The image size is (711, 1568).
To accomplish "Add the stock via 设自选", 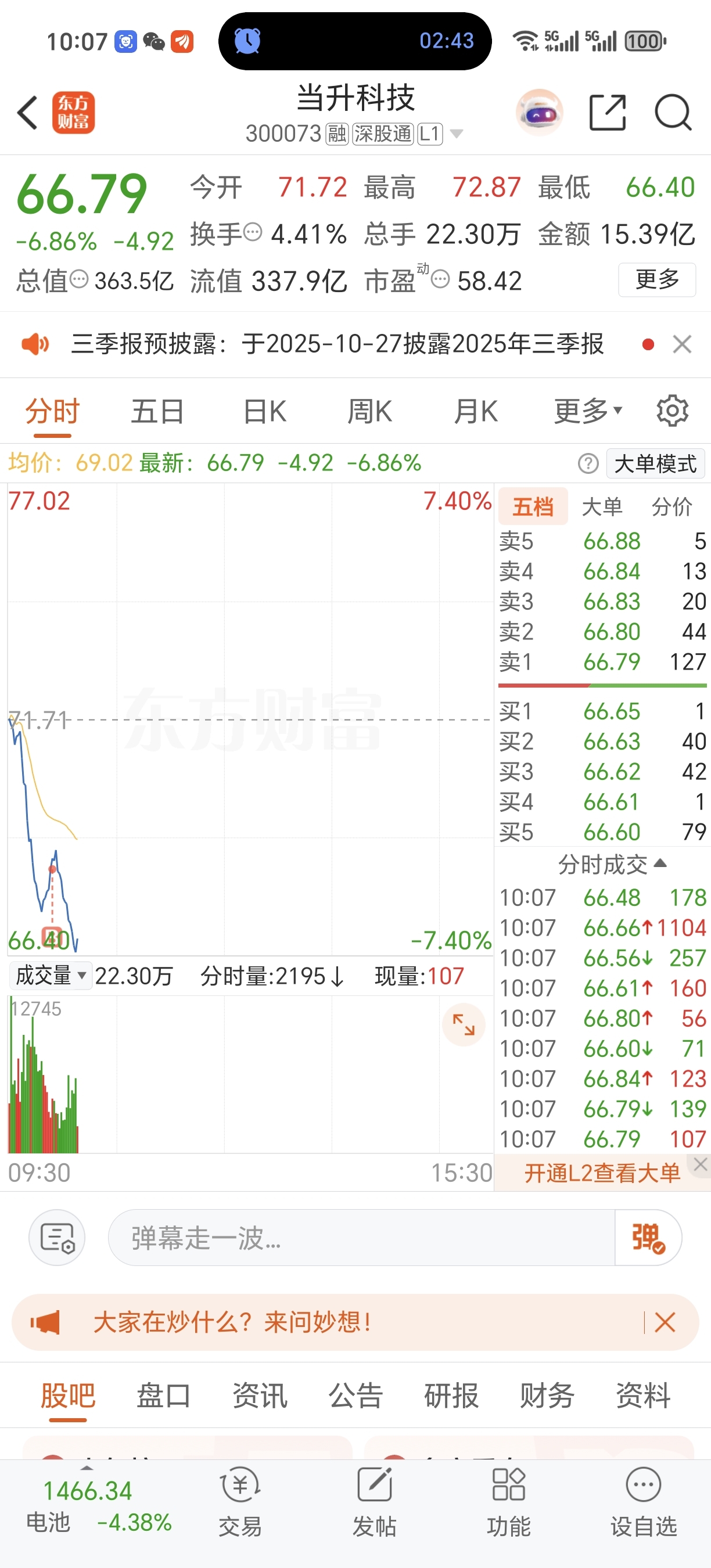I will (644, 1501).
